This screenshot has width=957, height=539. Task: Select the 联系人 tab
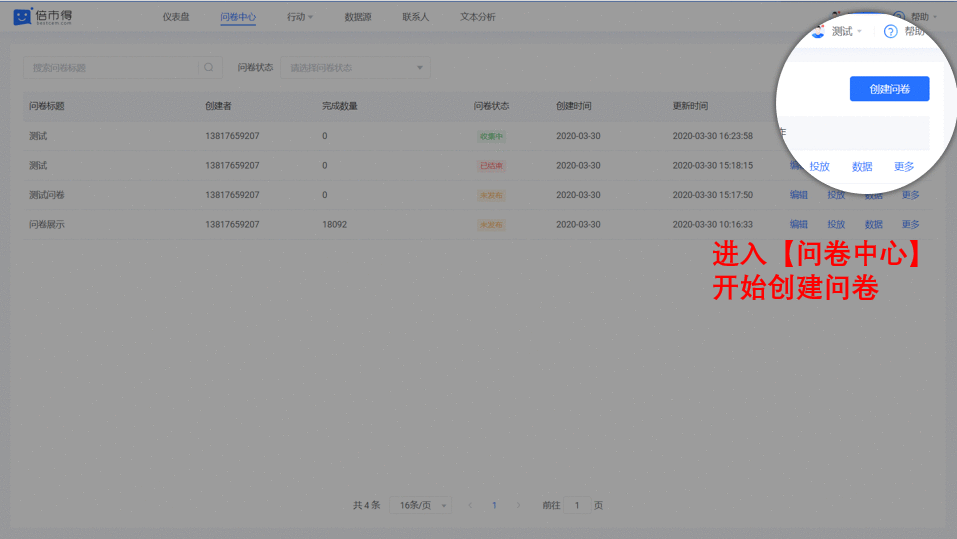tap(415, 17)
